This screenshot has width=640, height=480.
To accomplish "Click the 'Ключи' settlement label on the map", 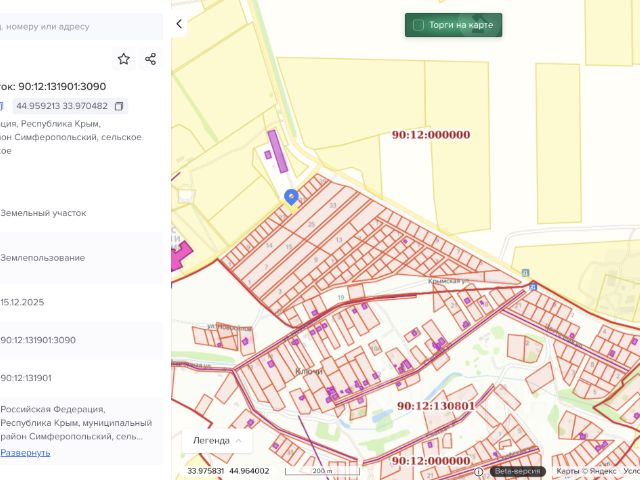I will click(x=308, y=370).
